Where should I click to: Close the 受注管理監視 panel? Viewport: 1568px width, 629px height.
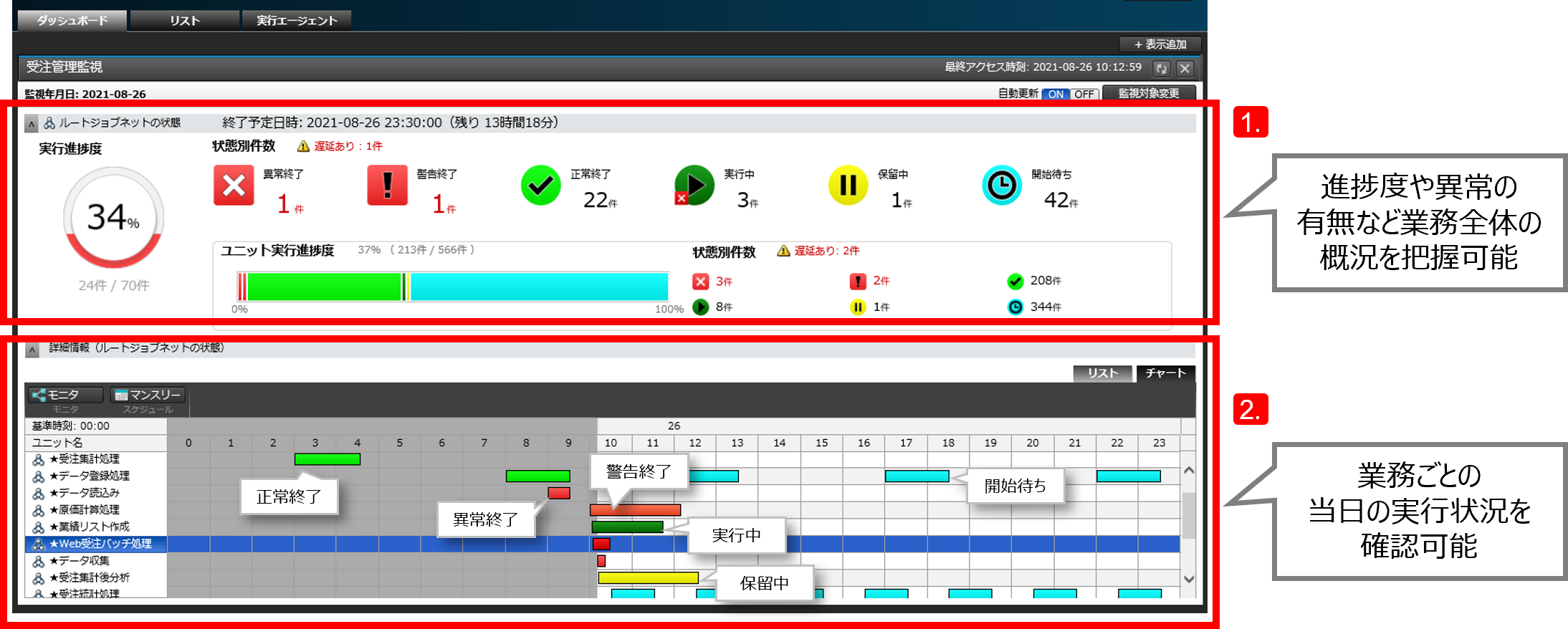[1185, 68]
